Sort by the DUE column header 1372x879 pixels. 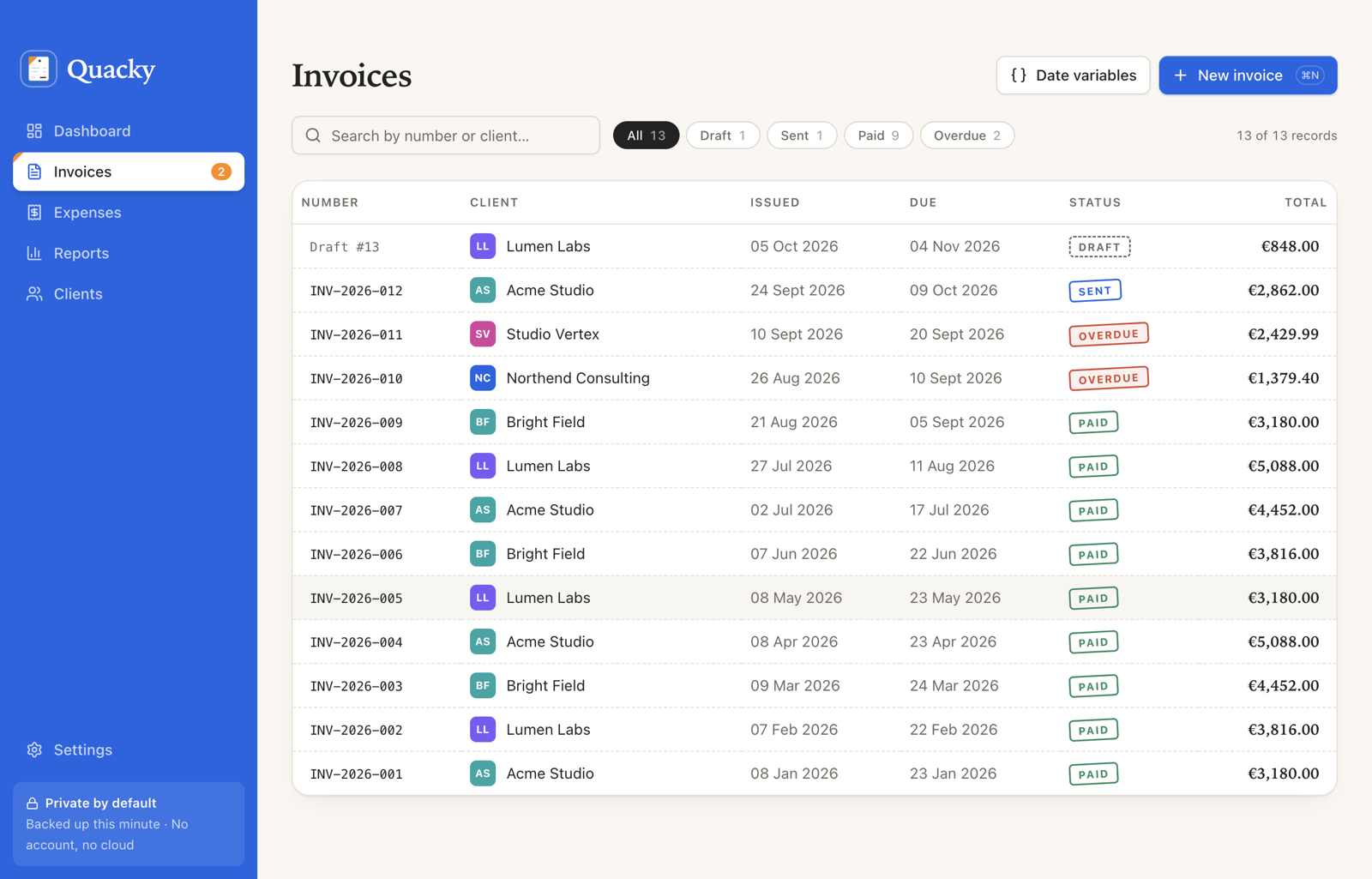point(924,202)
